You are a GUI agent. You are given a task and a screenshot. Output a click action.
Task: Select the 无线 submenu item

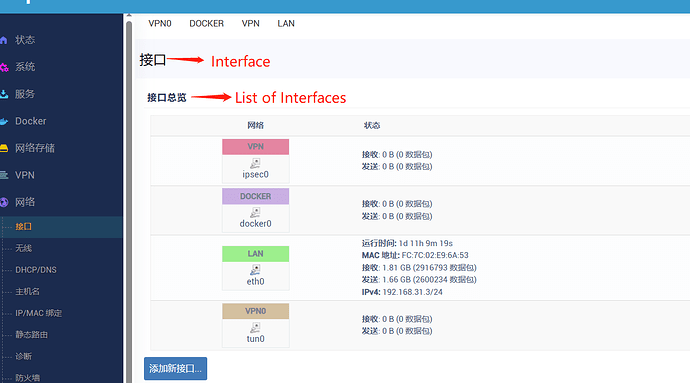pyautogui.click(x=23, y=248)
